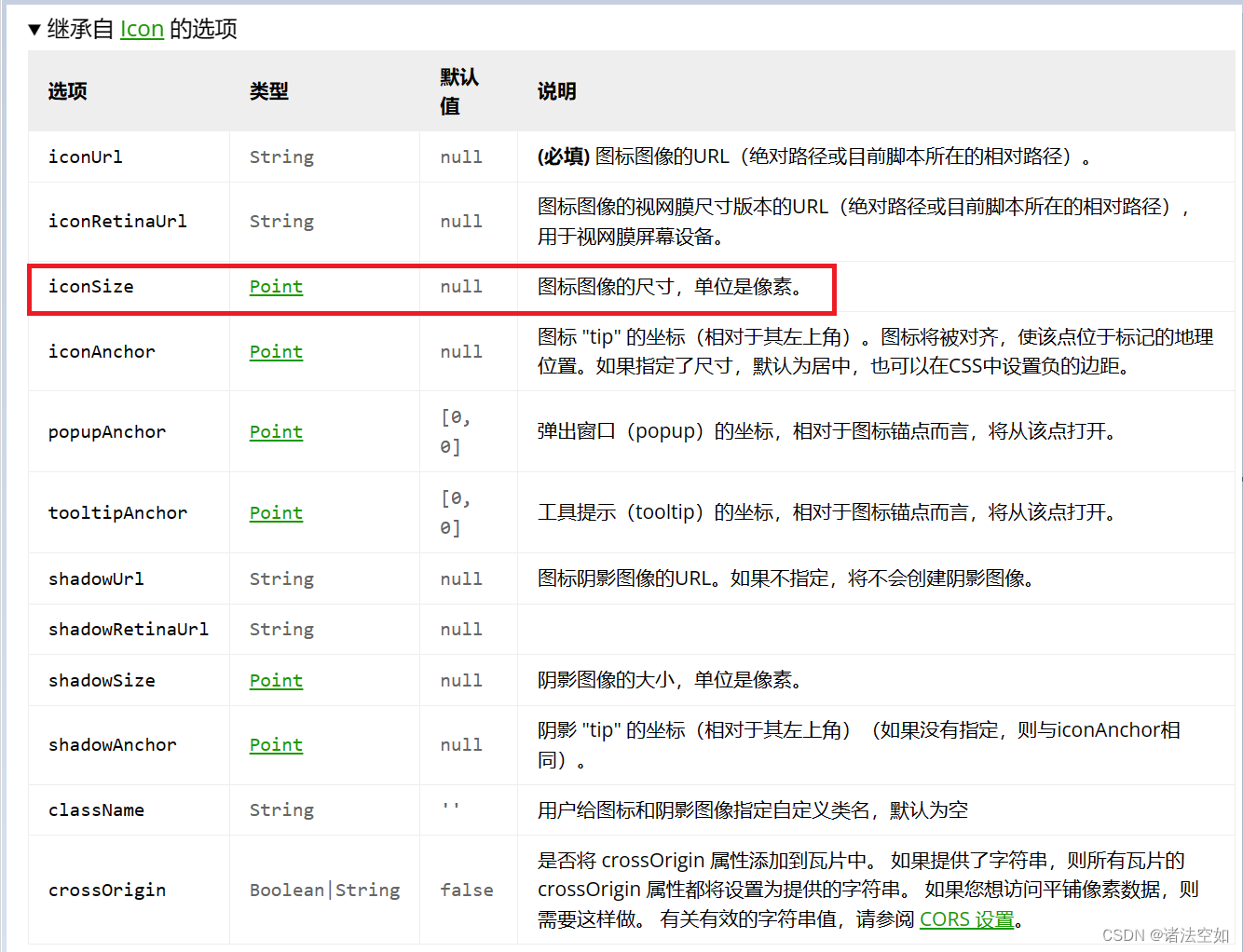Click the 默认值 column header
The height and width of the screenshot is (952, 1243).
click(x=458, y=91)
